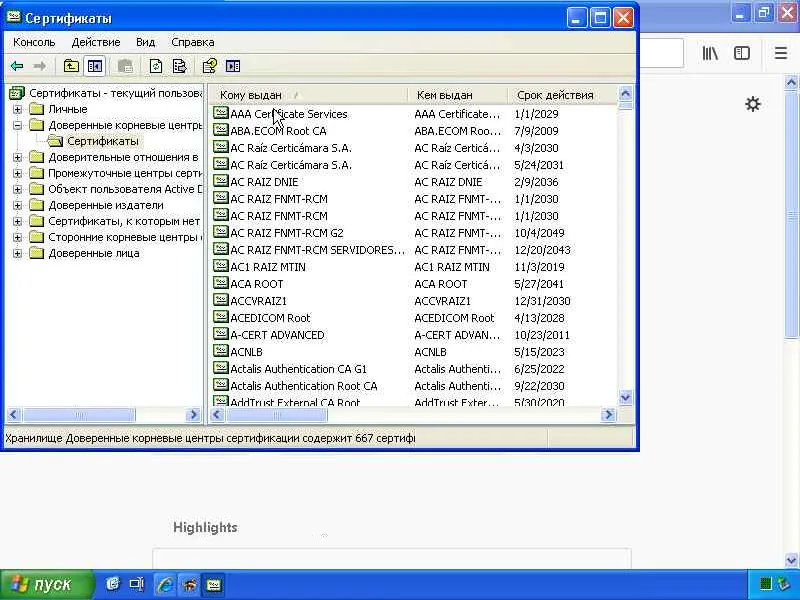The width and height of the screenshot is (800, 600).
Task: Expand the Личные folder
Action: [17, 109]
